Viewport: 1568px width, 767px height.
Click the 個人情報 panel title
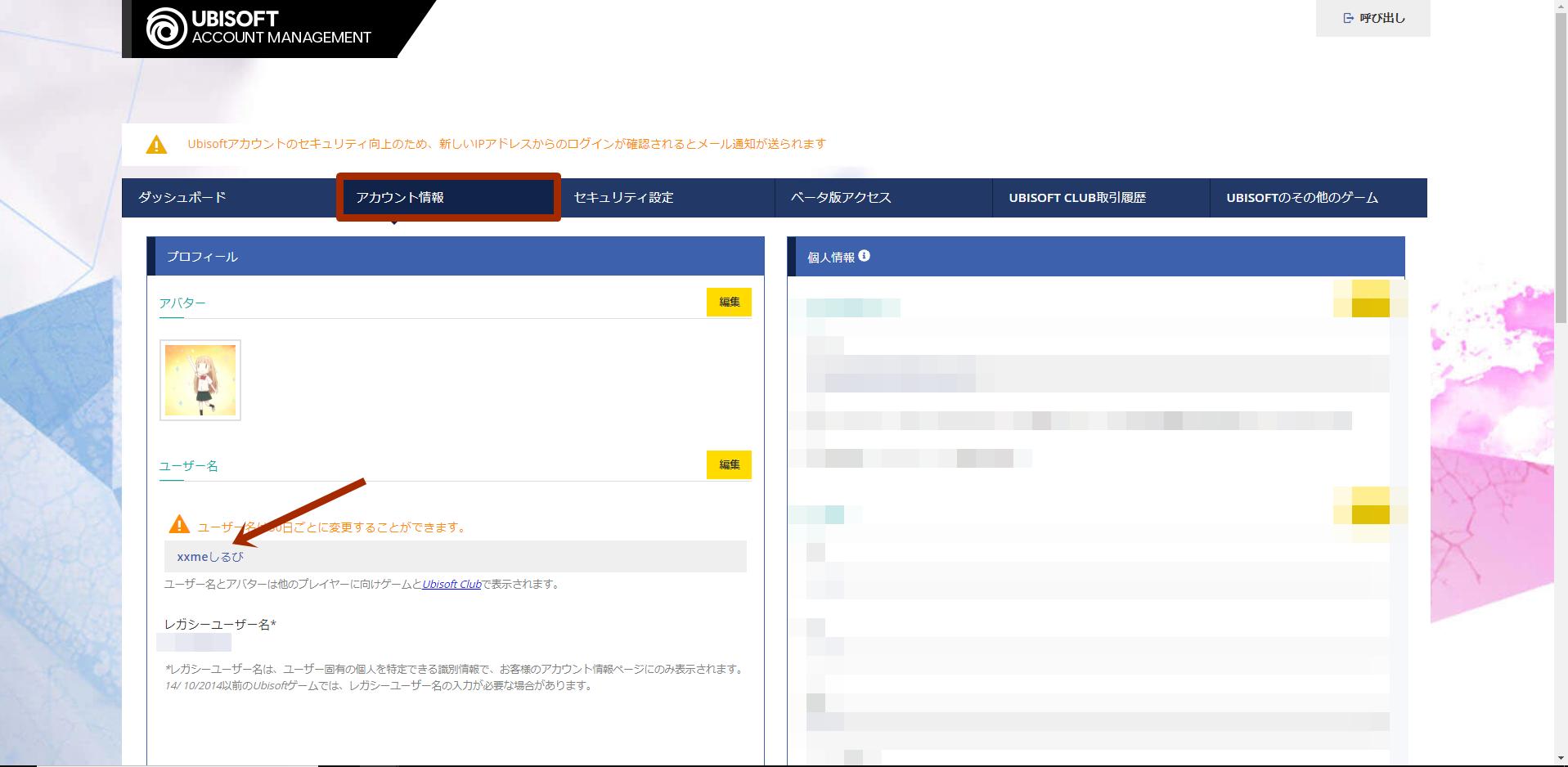click(831, 258)
